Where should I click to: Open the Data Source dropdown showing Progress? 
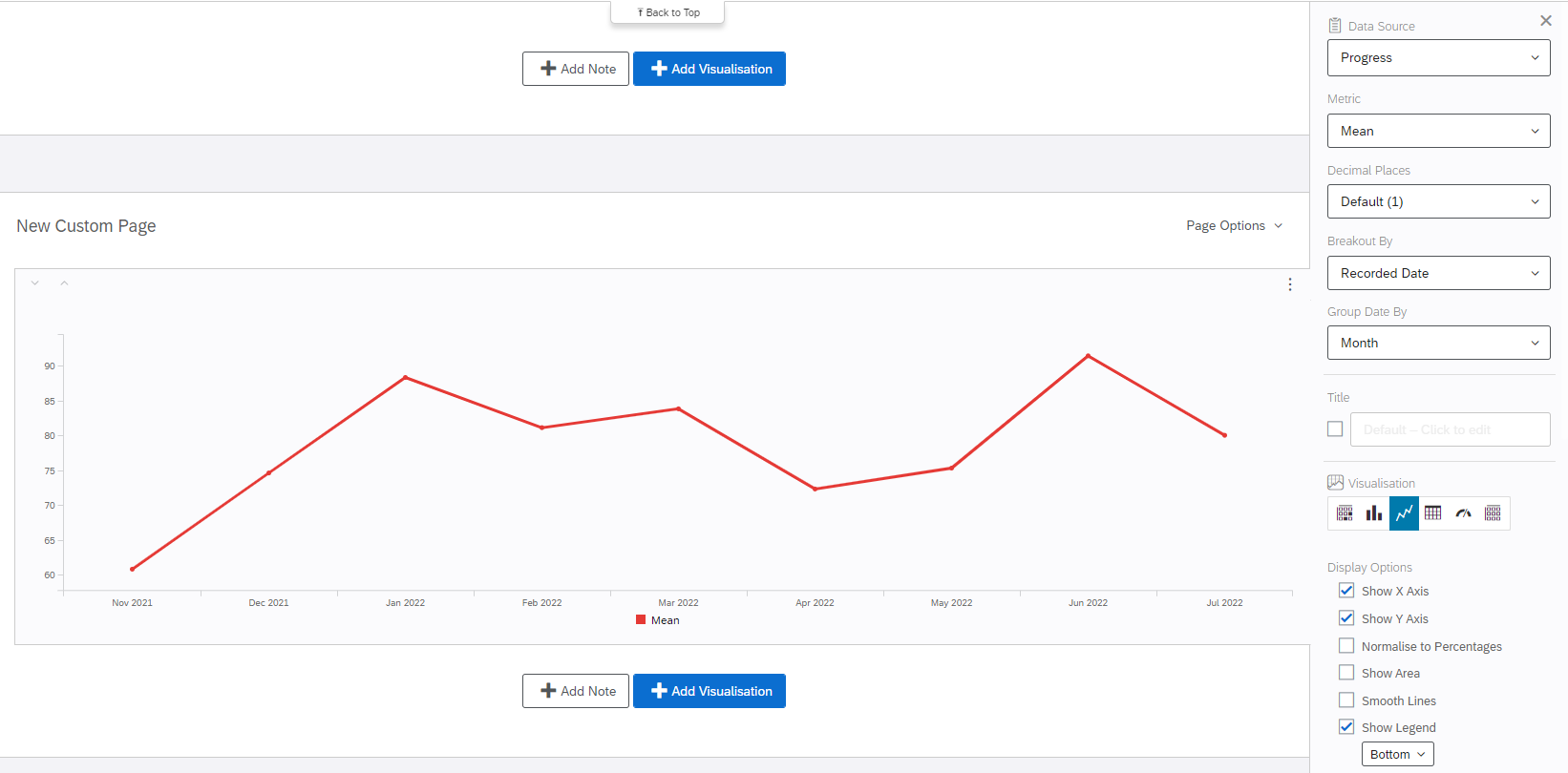pyautogui.click(x=1439, y=58)
